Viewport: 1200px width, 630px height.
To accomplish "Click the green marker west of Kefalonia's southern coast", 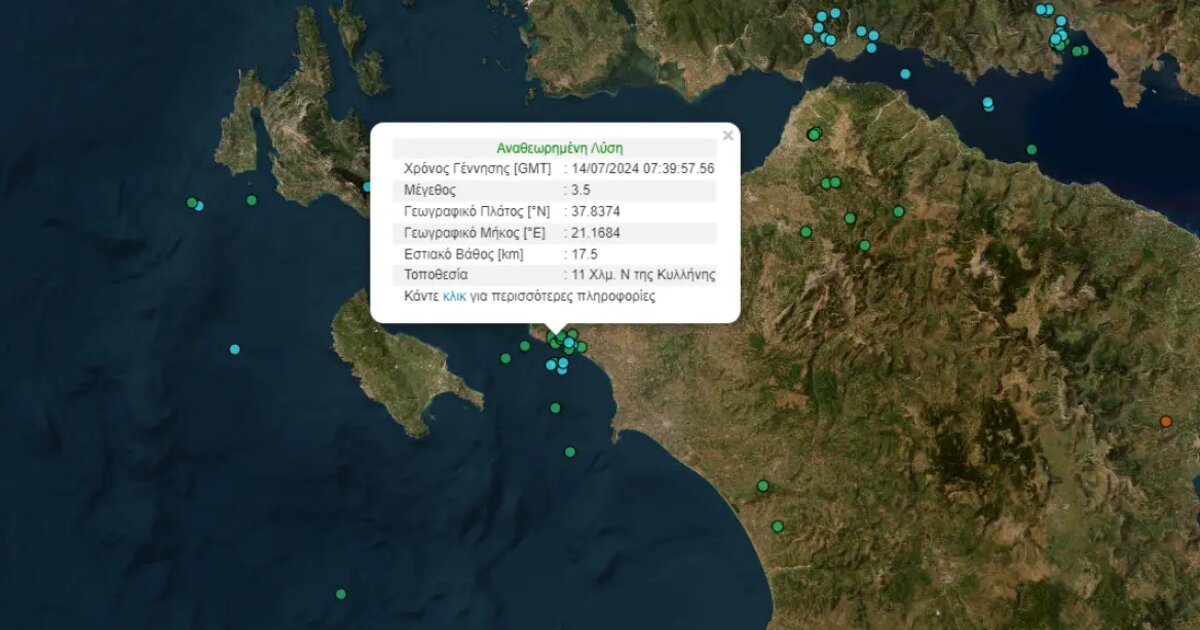I will coord(252,200).
